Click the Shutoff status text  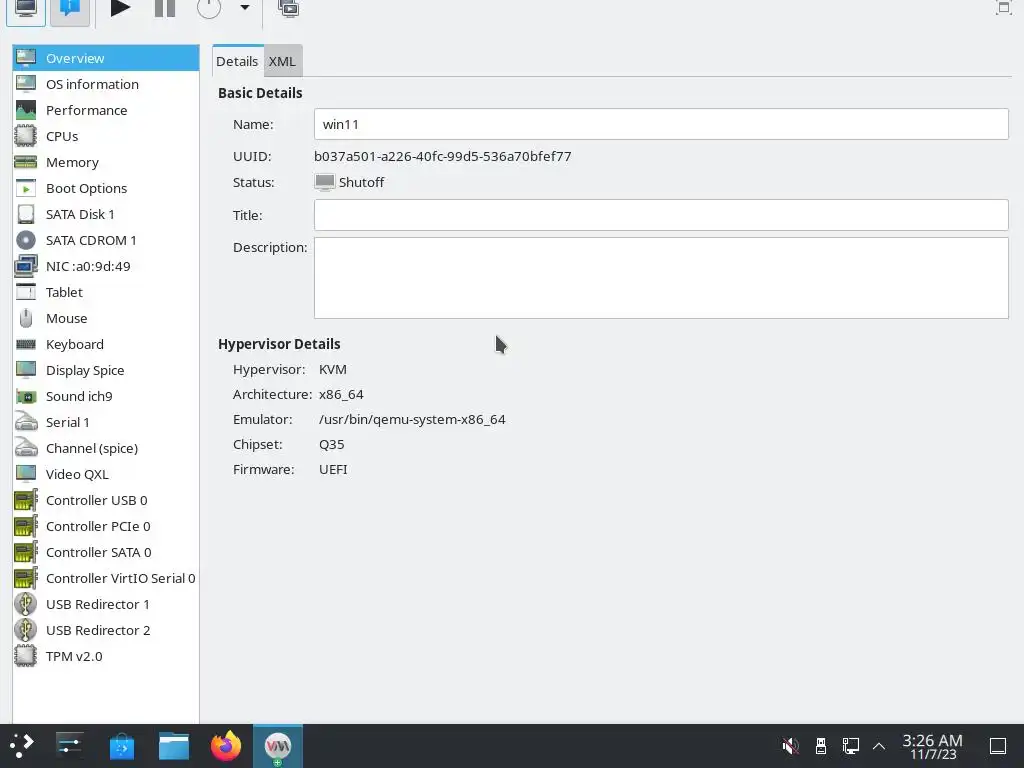[361, 182]
